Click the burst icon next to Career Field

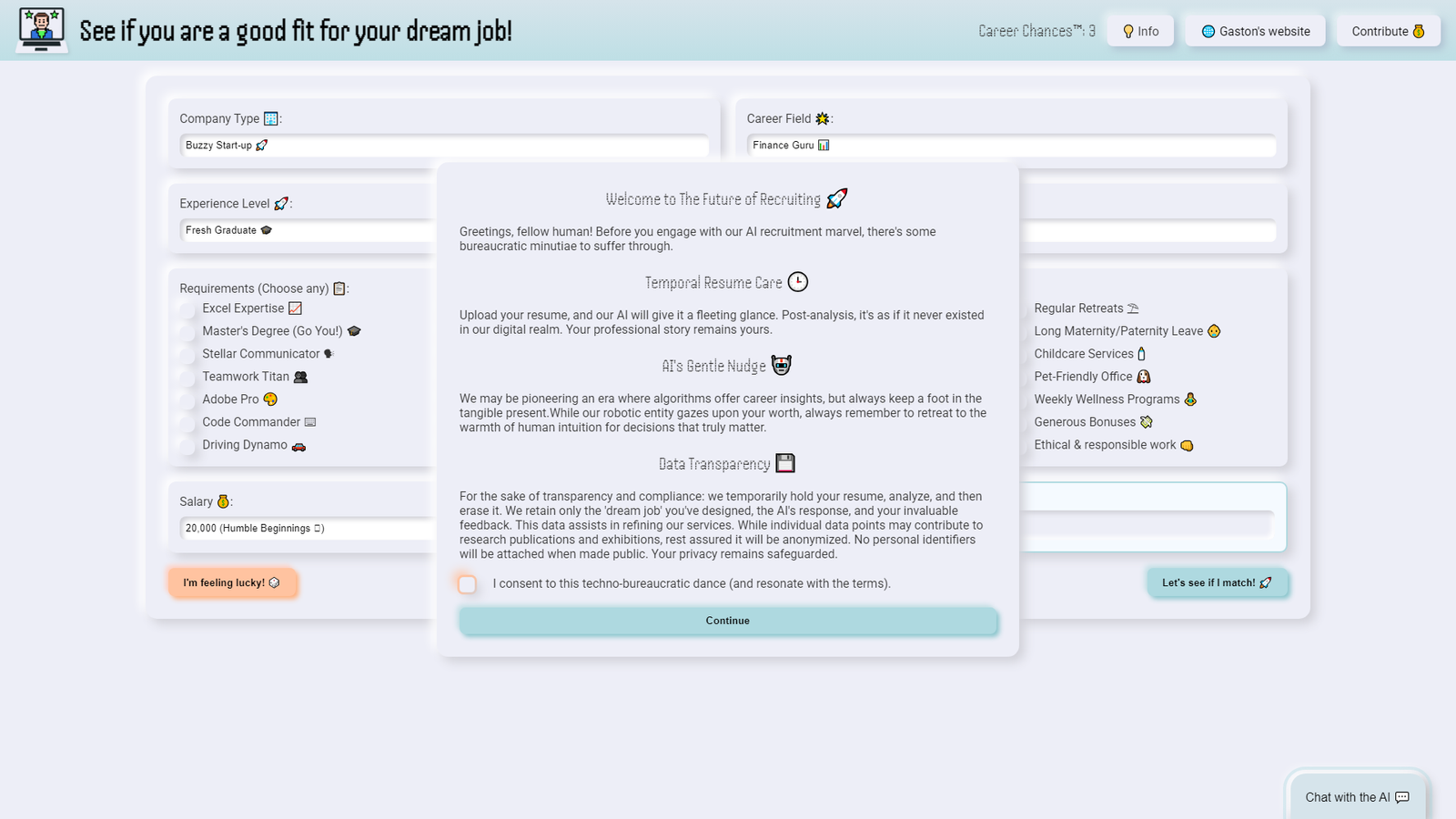click(823, 118)
